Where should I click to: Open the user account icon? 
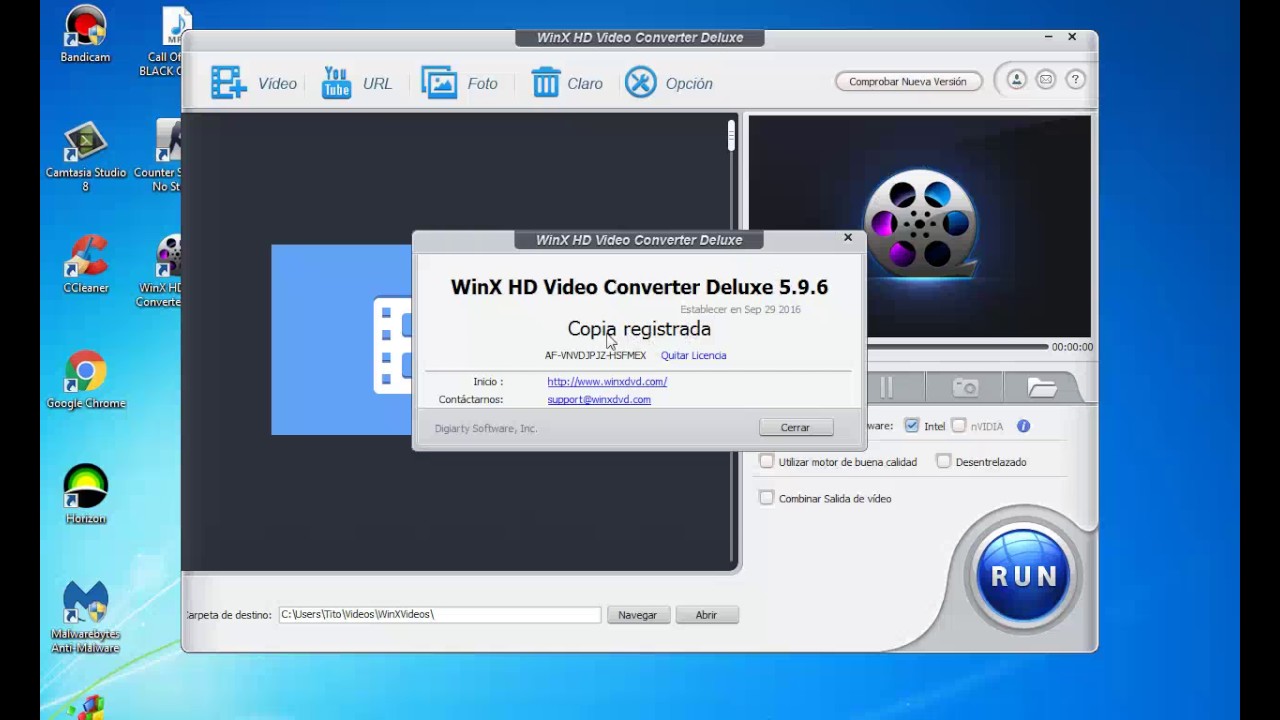click(x=1016, y=80)
